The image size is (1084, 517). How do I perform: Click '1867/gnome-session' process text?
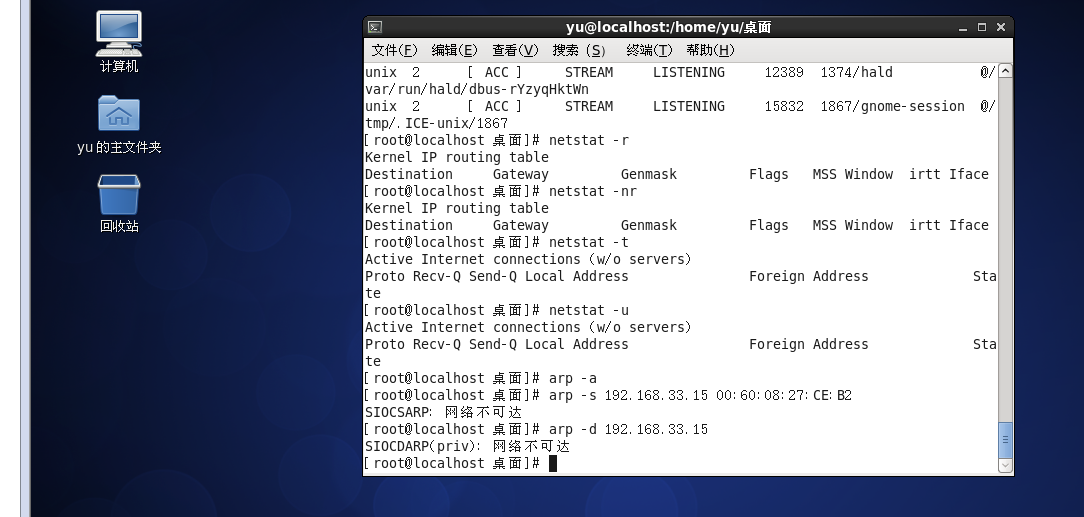pyautogui.click(x=893, y=106)
